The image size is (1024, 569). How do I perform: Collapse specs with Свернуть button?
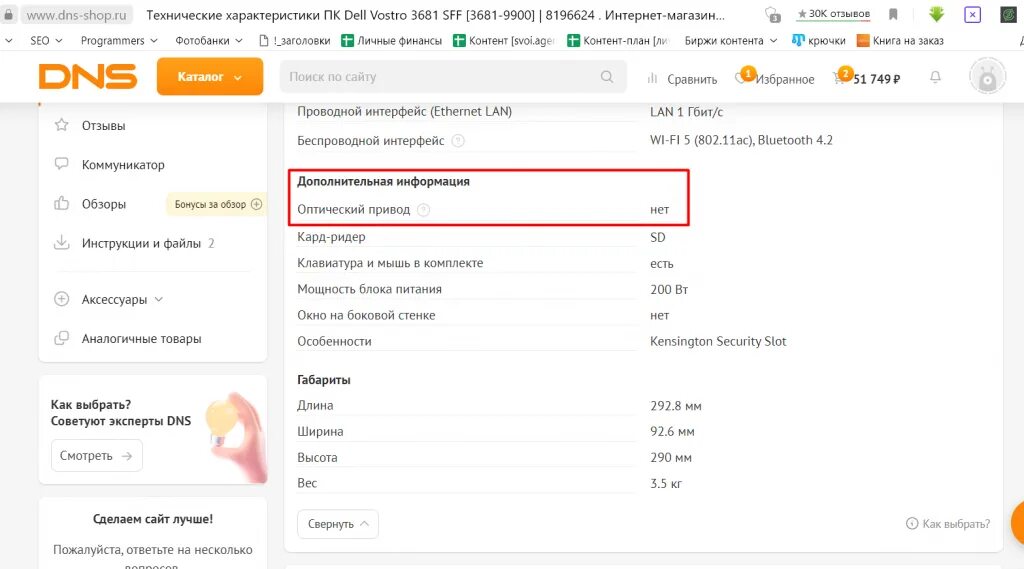(338, 524)
